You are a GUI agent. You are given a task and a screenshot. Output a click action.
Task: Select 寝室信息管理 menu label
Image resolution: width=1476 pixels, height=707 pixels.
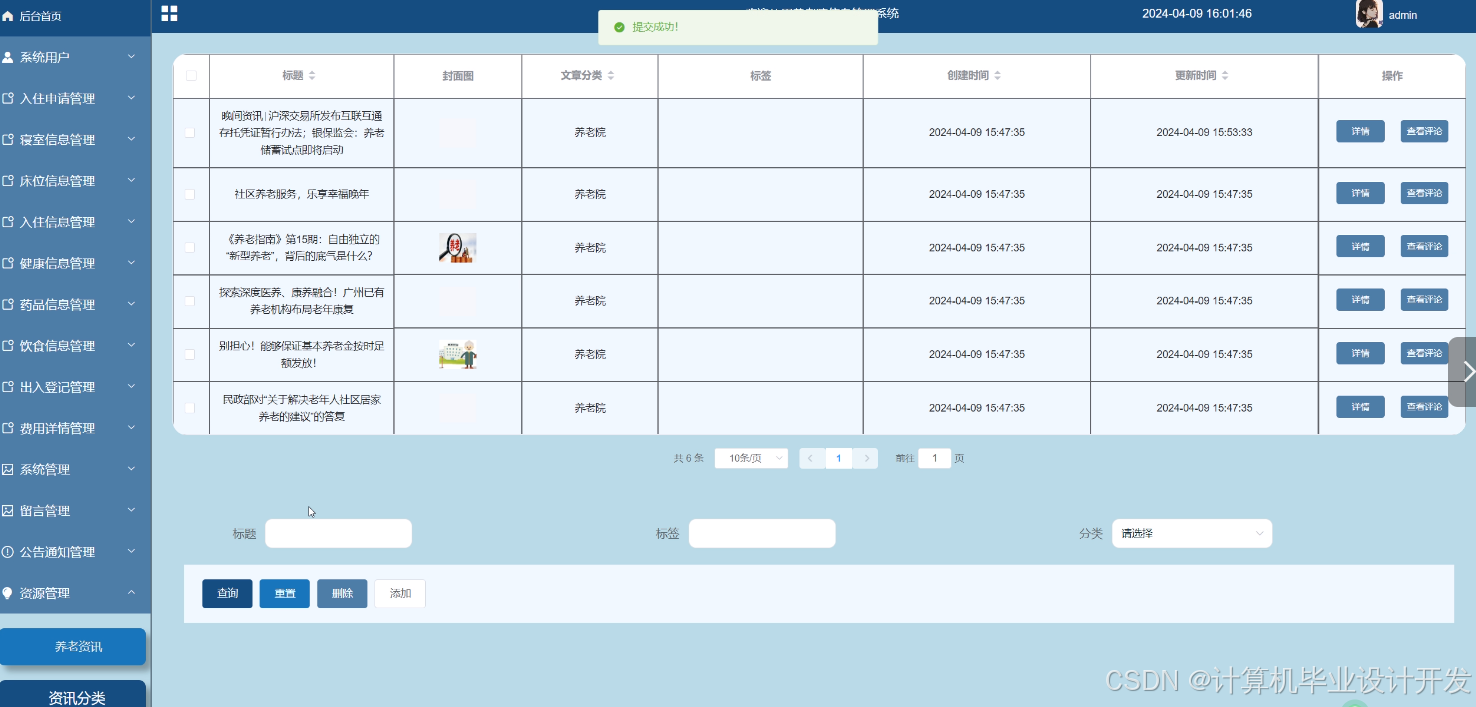[57, 140]
